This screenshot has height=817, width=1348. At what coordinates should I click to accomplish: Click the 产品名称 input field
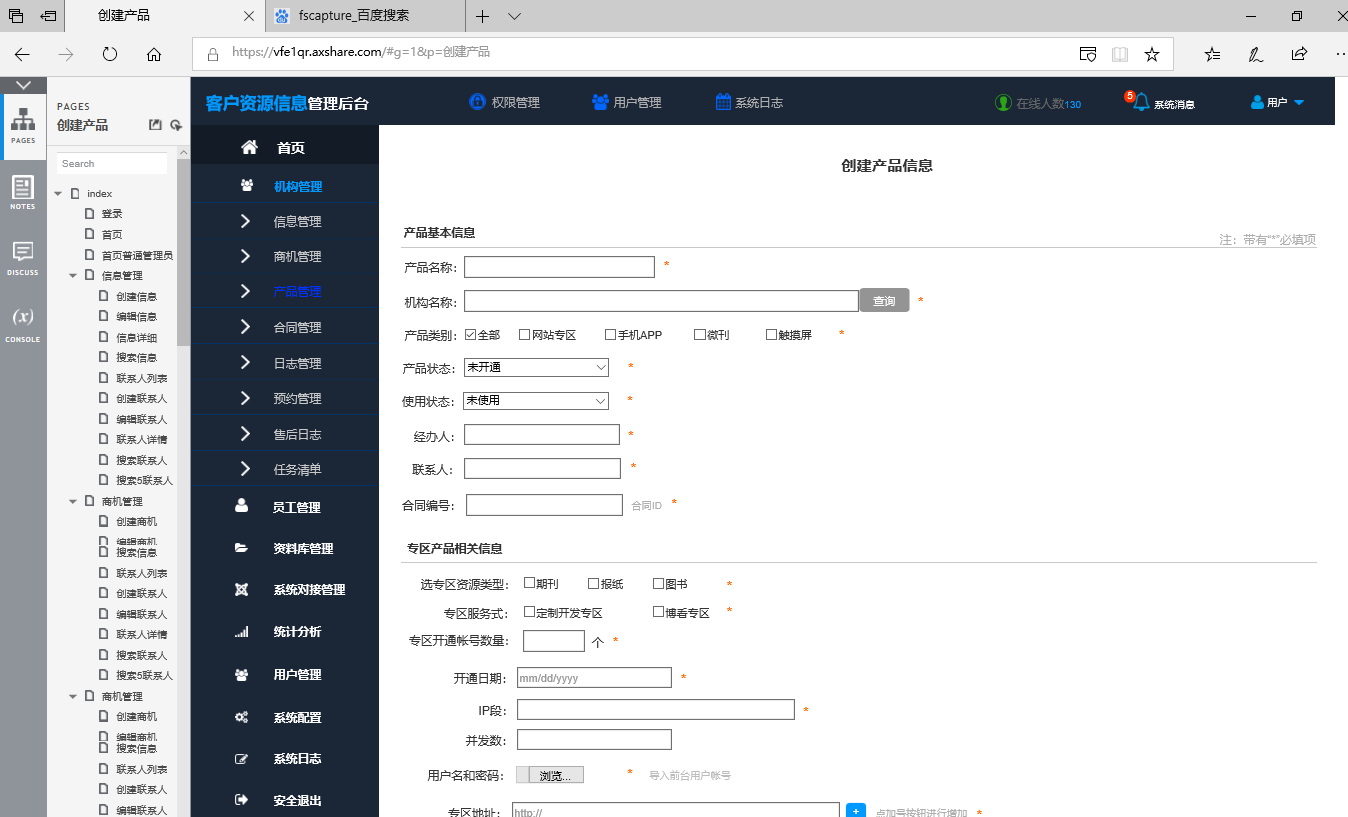coord(559,267)
